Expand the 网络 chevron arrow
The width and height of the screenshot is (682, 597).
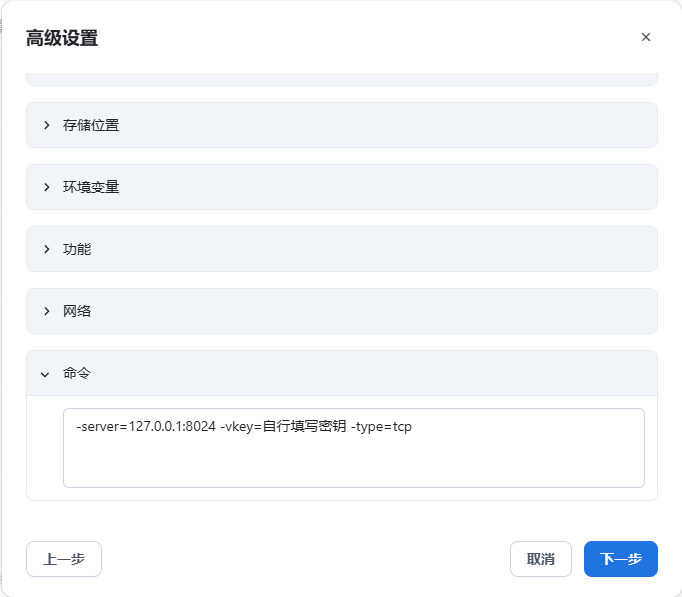point(46,311)
